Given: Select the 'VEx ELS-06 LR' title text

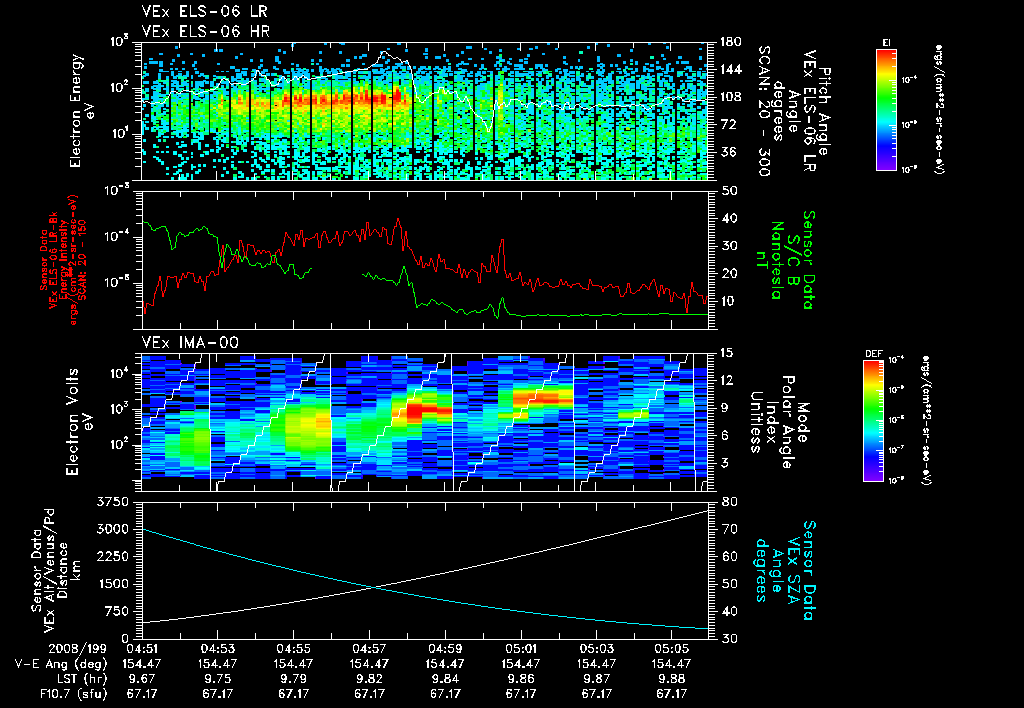Looking at the screenshot, I should click(204, 12).
